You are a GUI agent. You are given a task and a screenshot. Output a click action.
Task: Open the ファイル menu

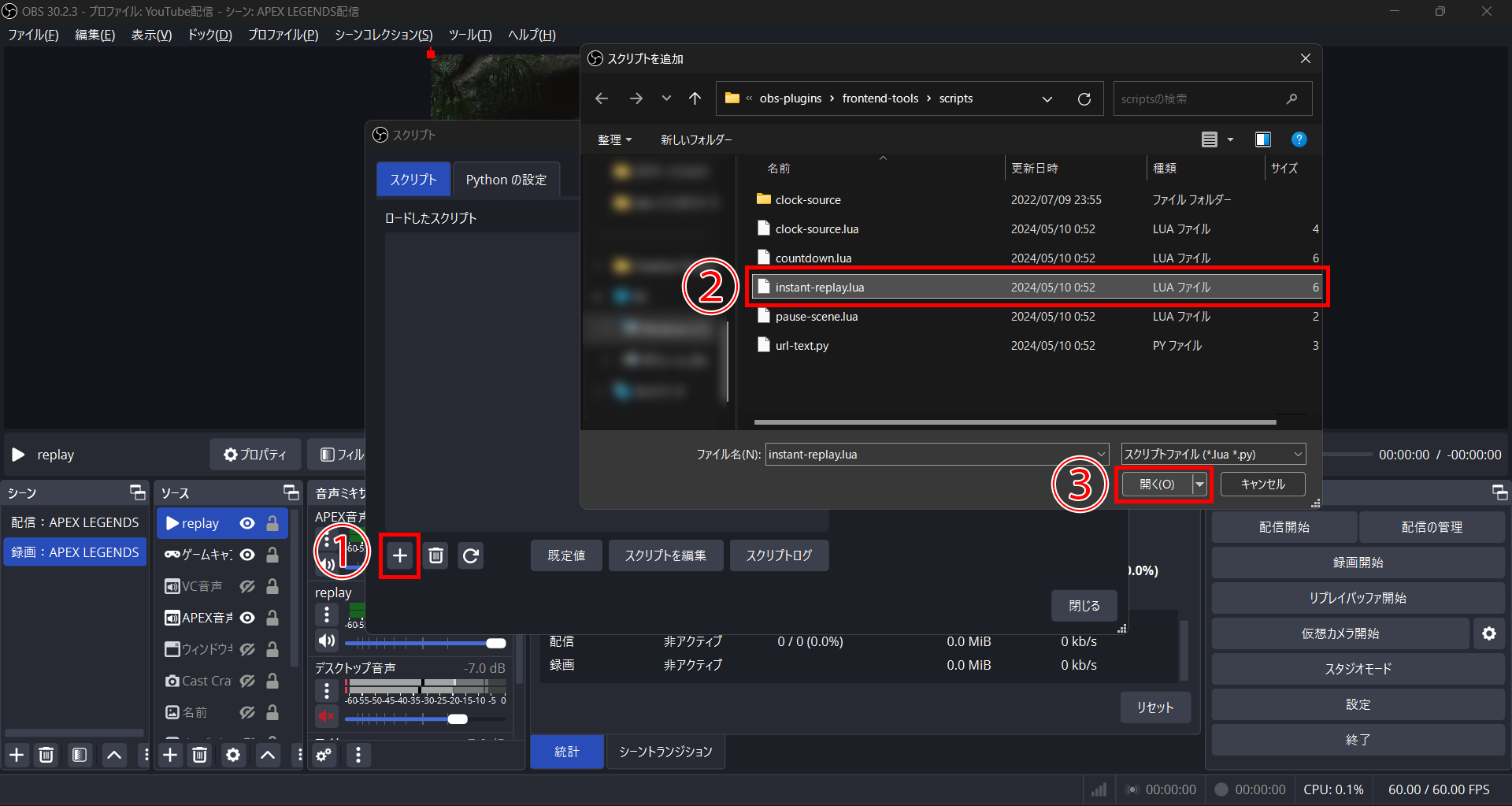[x=33, y=35]
